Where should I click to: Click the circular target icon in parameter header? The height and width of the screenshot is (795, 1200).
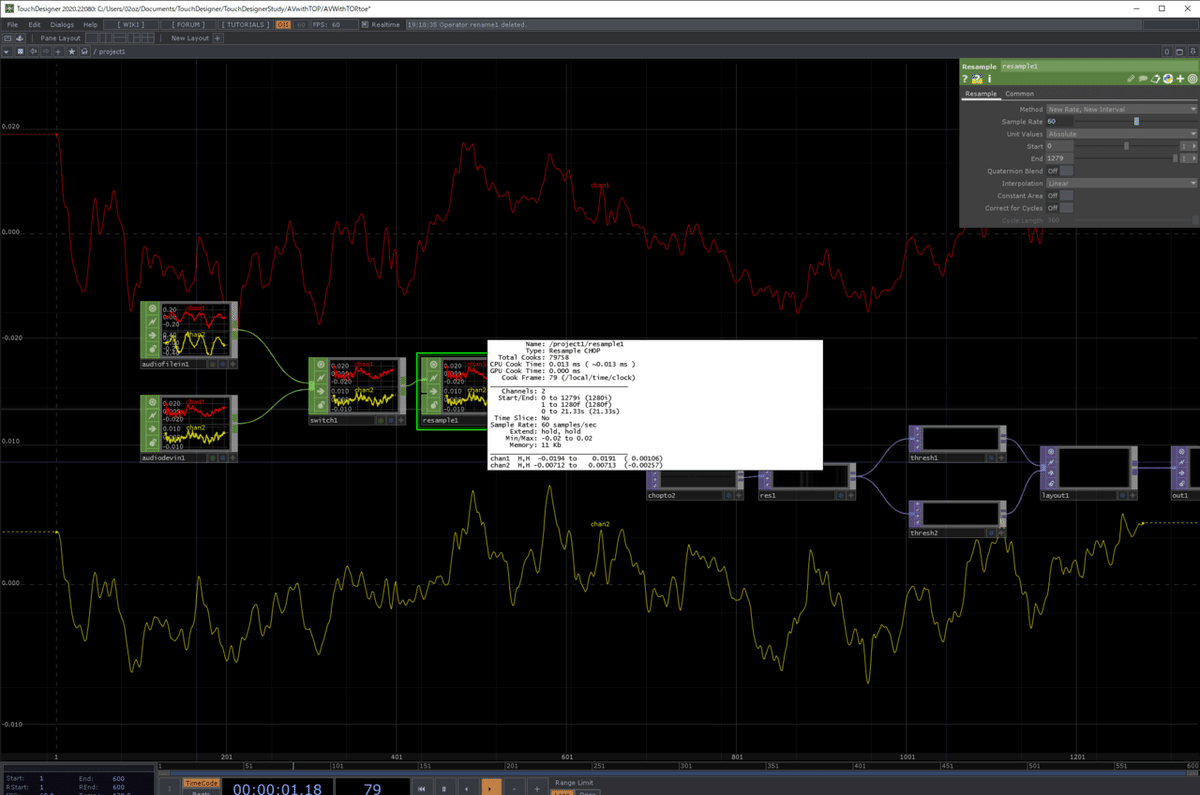[1193, 78]
